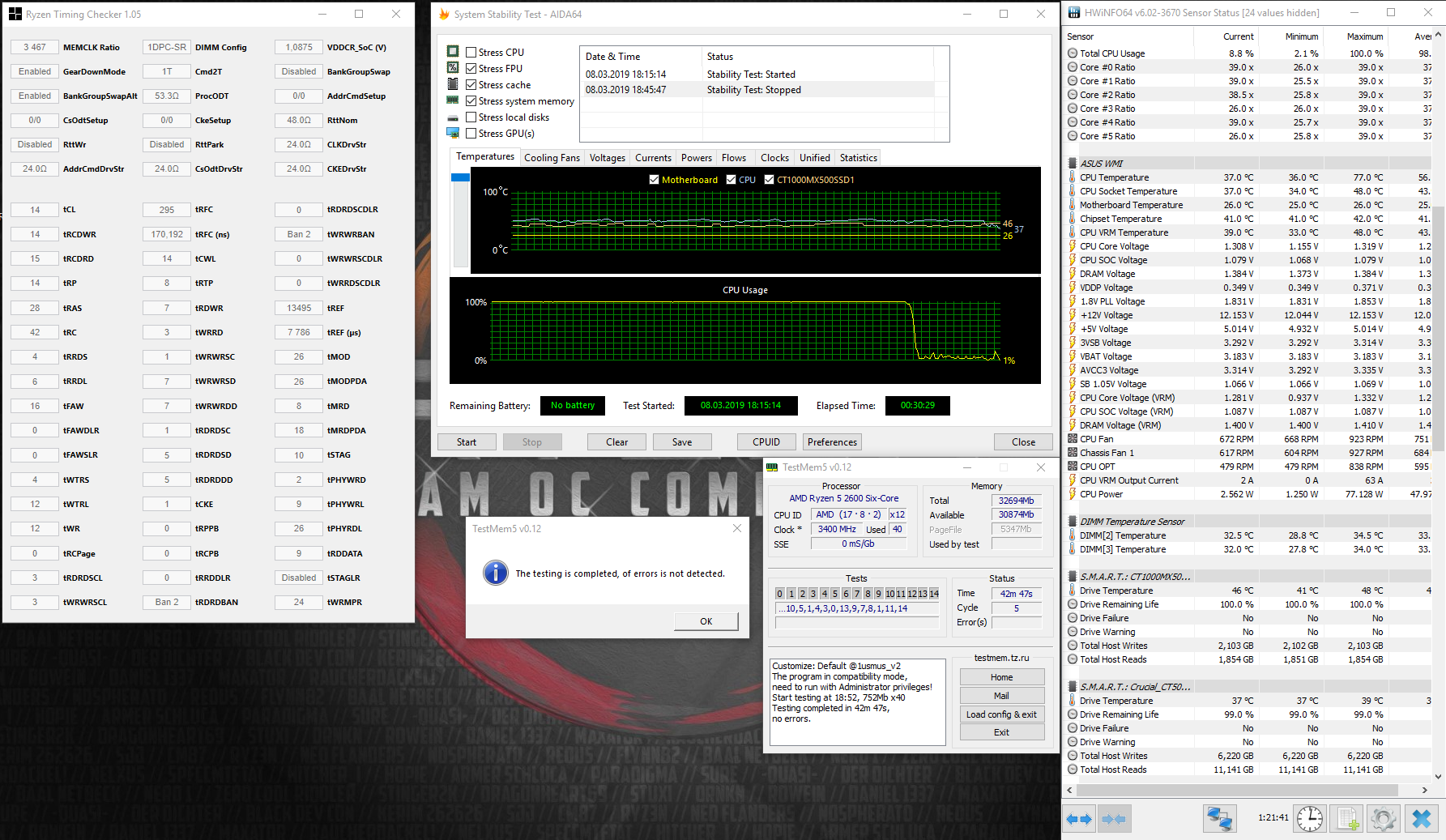Click blue X icon in HWiNFO toolbar
Screen dimensions: 1446x840
click(x=1422, y=819)
